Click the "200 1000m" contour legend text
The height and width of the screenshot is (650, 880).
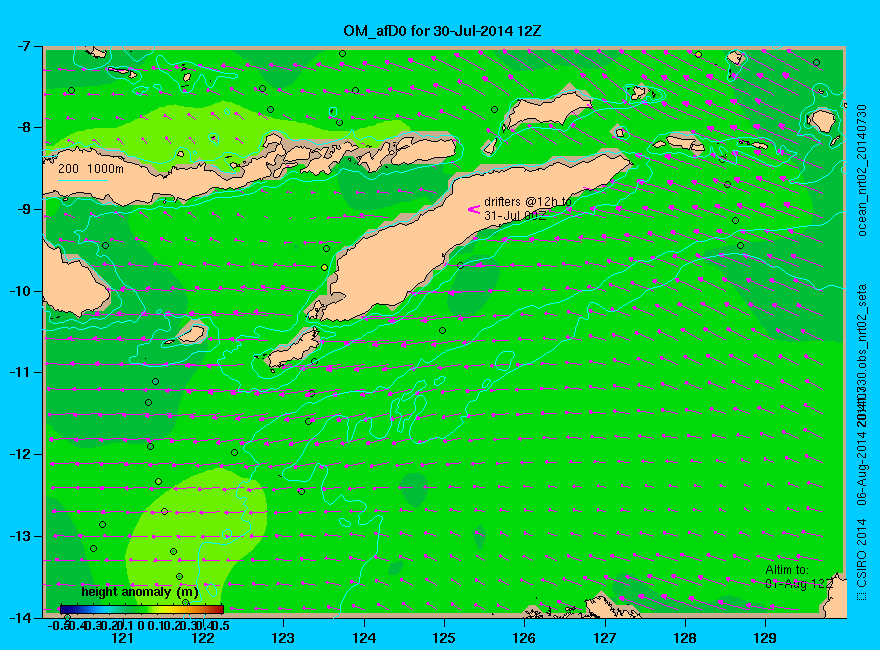click(91, 169)
